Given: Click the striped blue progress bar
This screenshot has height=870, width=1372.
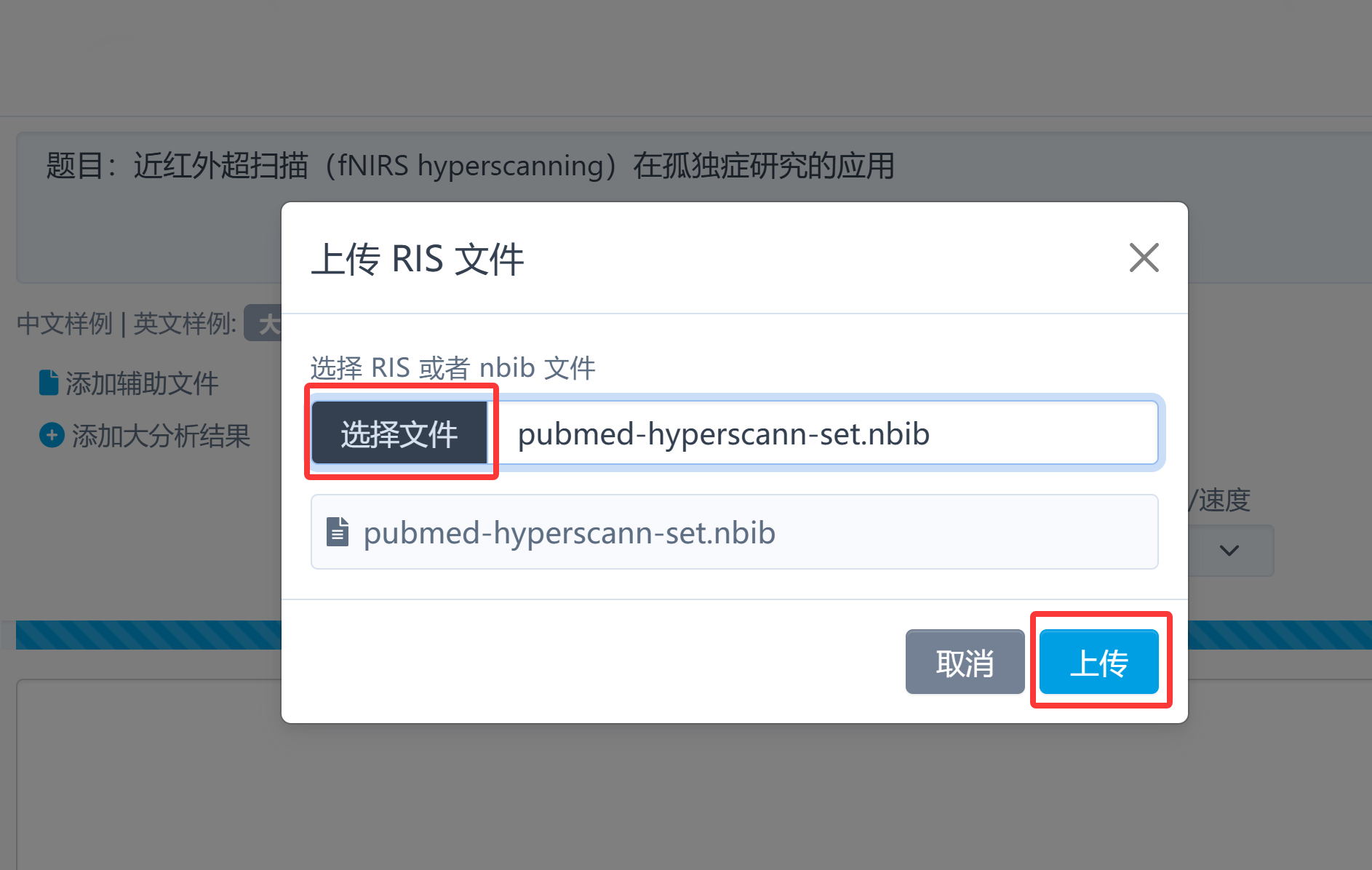Looking at the screenshot, I should click(145, 634).
